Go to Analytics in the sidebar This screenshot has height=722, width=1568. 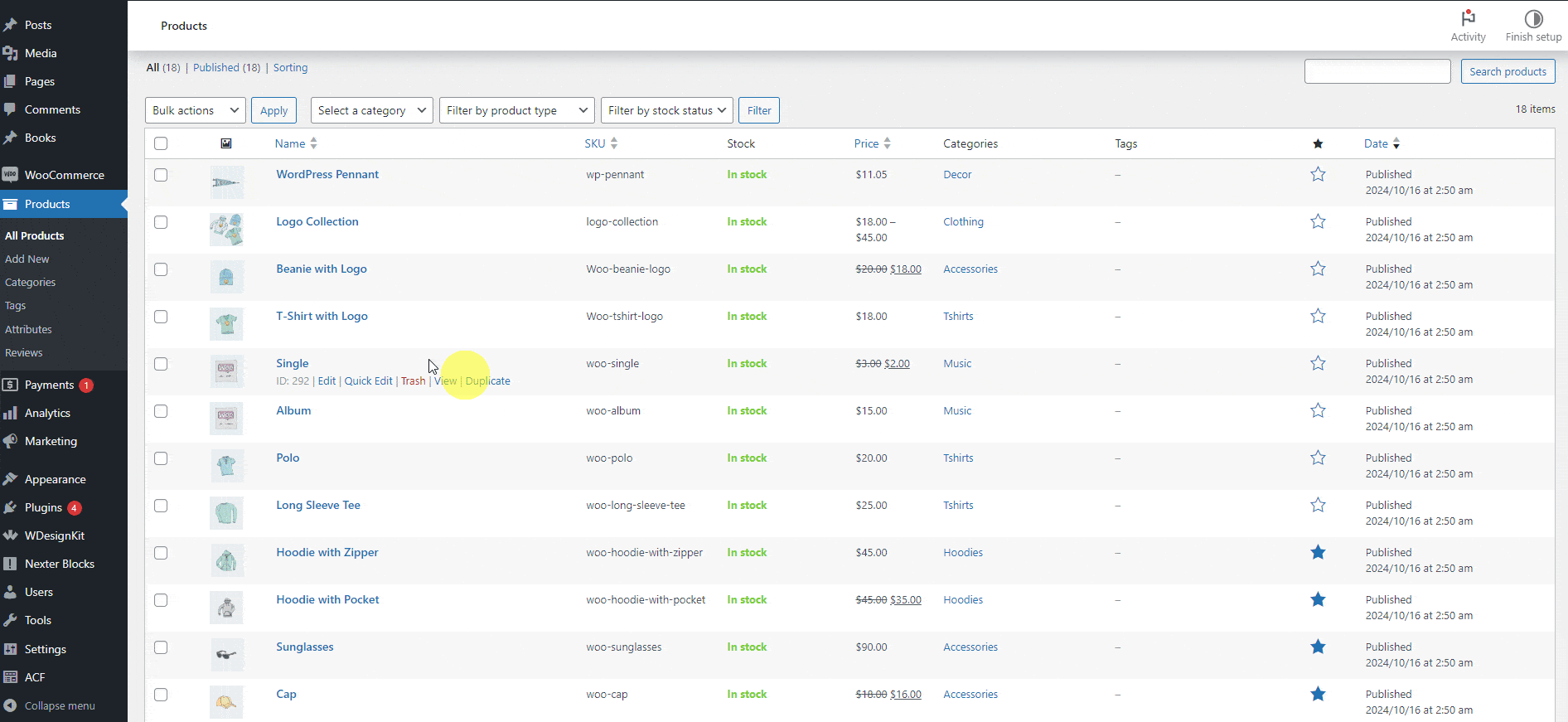tap(47, 413)
